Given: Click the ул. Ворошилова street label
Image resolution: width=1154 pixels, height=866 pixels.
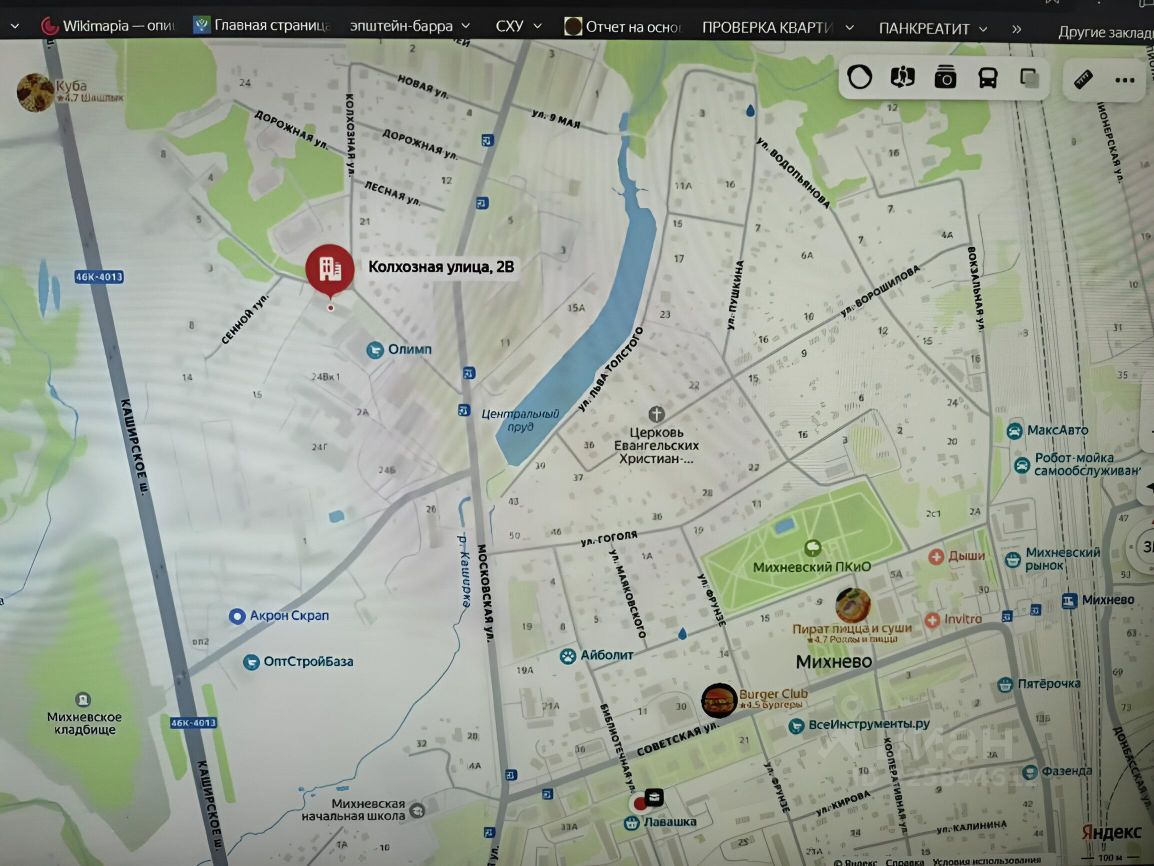Looking at the screenshot, I should 880,291.
